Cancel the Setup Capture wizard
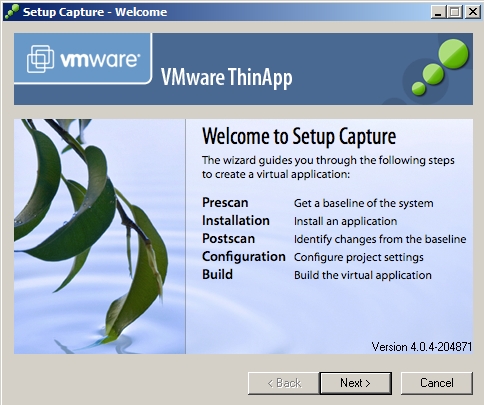The height and width of the screenshot is (405, 484). pos(437,383)
